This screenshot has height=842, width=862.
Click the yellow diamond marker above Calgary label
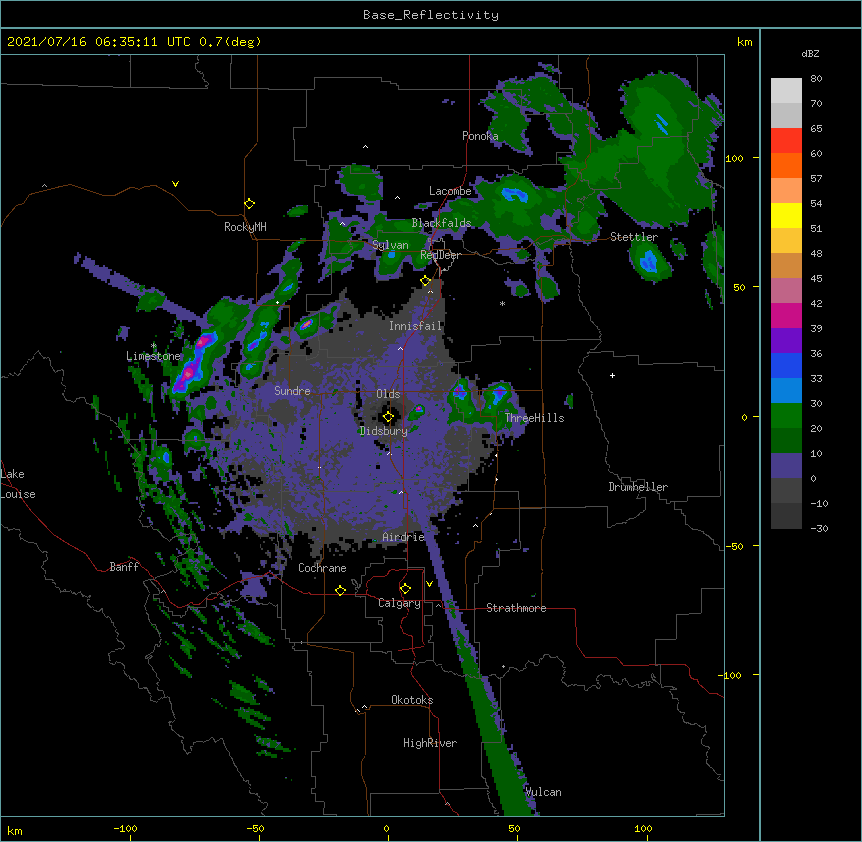405,589
